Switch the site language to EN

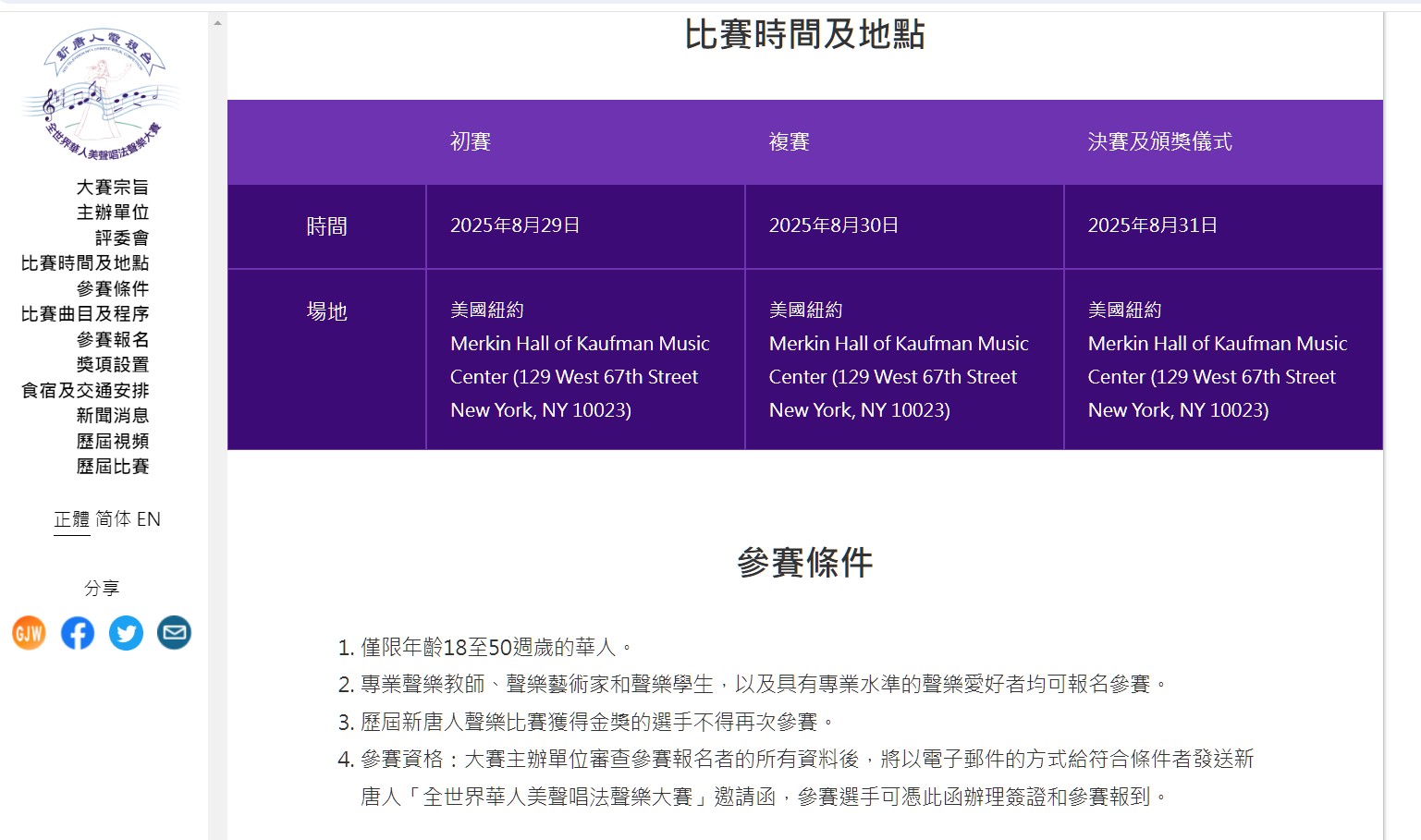click(149, 519)
